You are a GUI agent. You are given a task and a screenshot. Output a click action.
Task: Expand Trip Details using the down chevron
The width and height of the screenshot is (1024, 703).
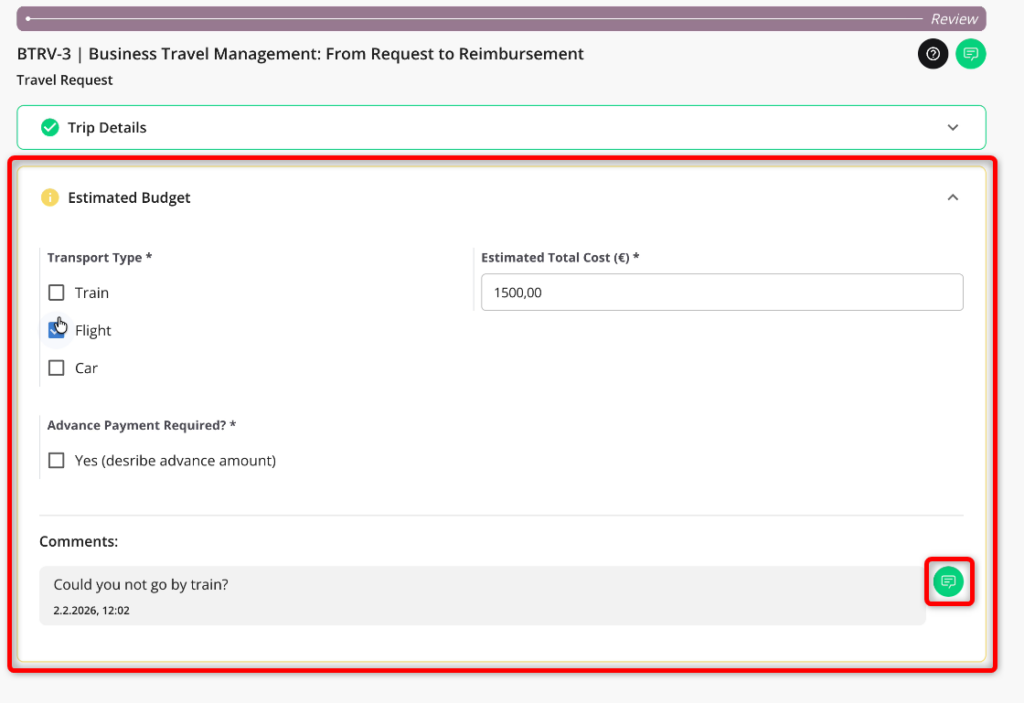(x=952, y=128)
